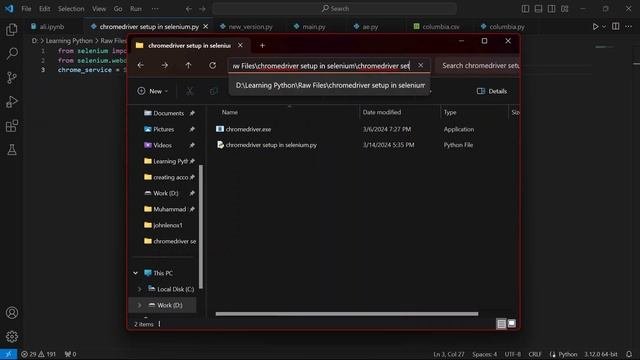Click the VS Code command center search
640x360 pixels.
[x=334, y=9]
